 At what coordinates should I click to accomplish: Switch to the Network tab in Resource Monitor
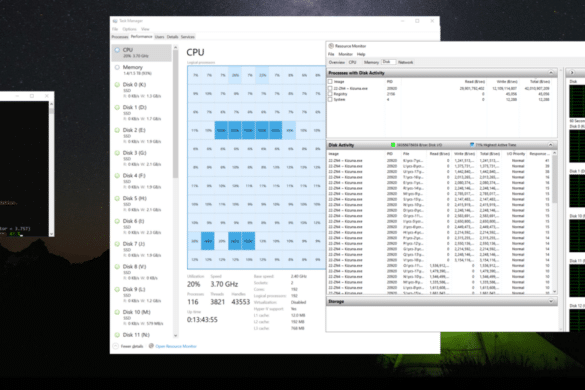pos(405,62)
